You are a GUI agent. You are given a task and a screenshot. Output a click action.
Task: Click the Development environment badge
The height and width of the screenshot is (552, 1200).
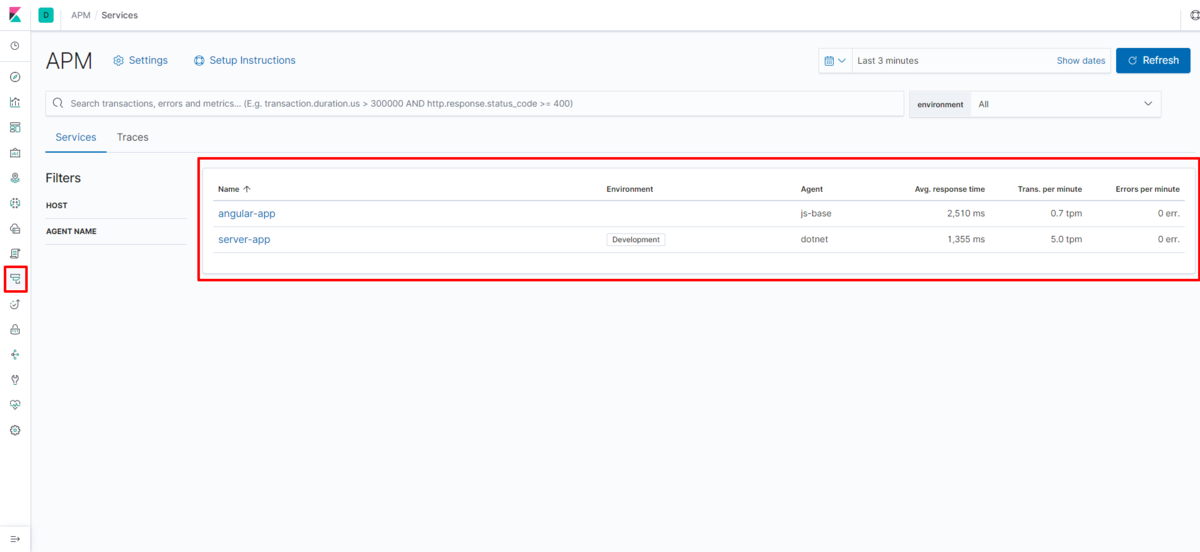636,239
